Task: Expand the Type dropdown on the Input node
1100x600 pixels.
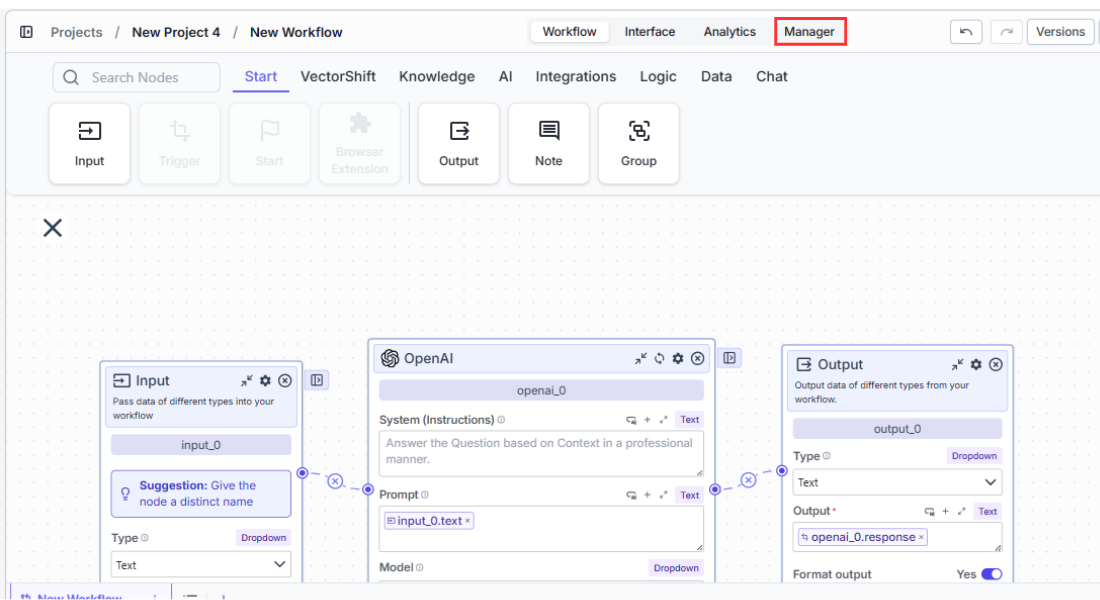Action: tap(200, 564)
